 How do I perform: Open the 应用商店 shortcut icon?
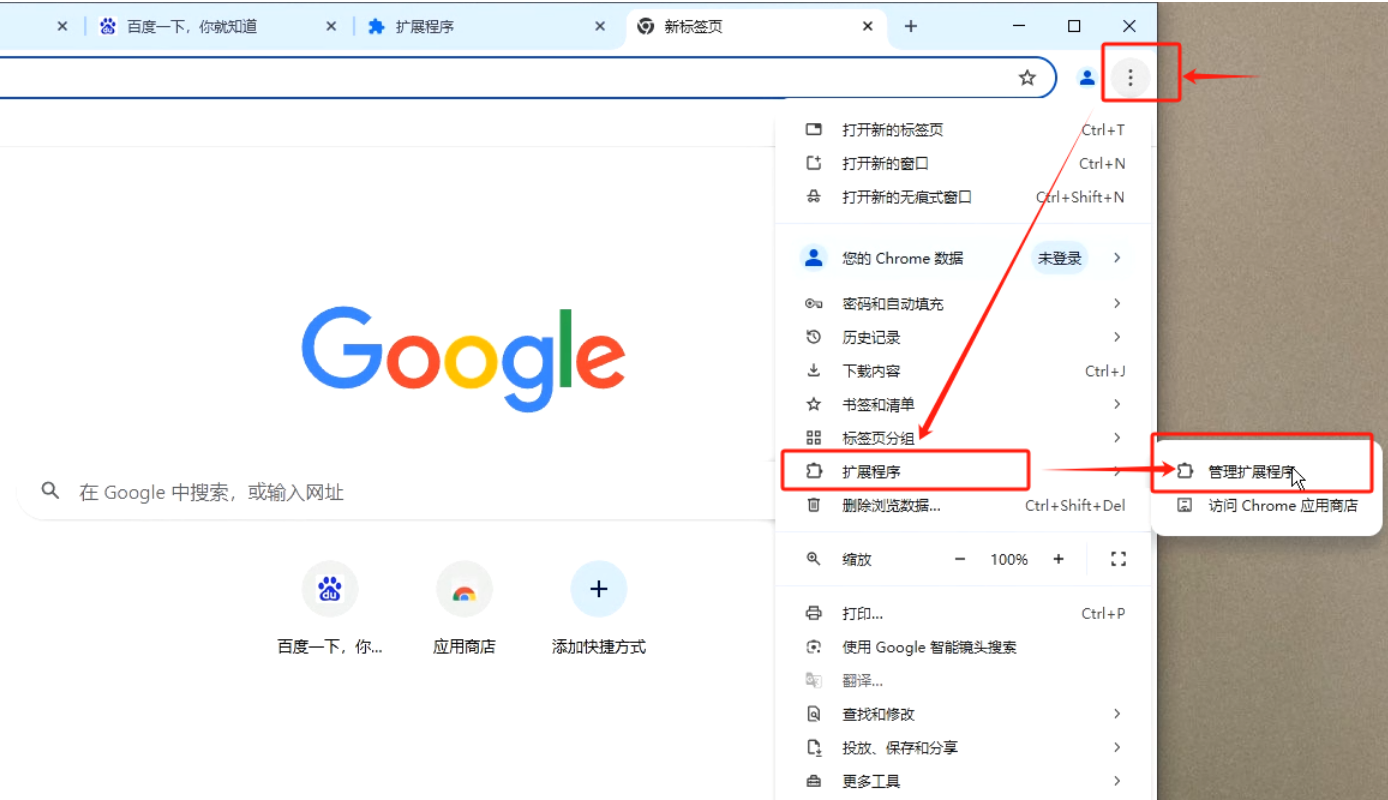click(464, 589)
